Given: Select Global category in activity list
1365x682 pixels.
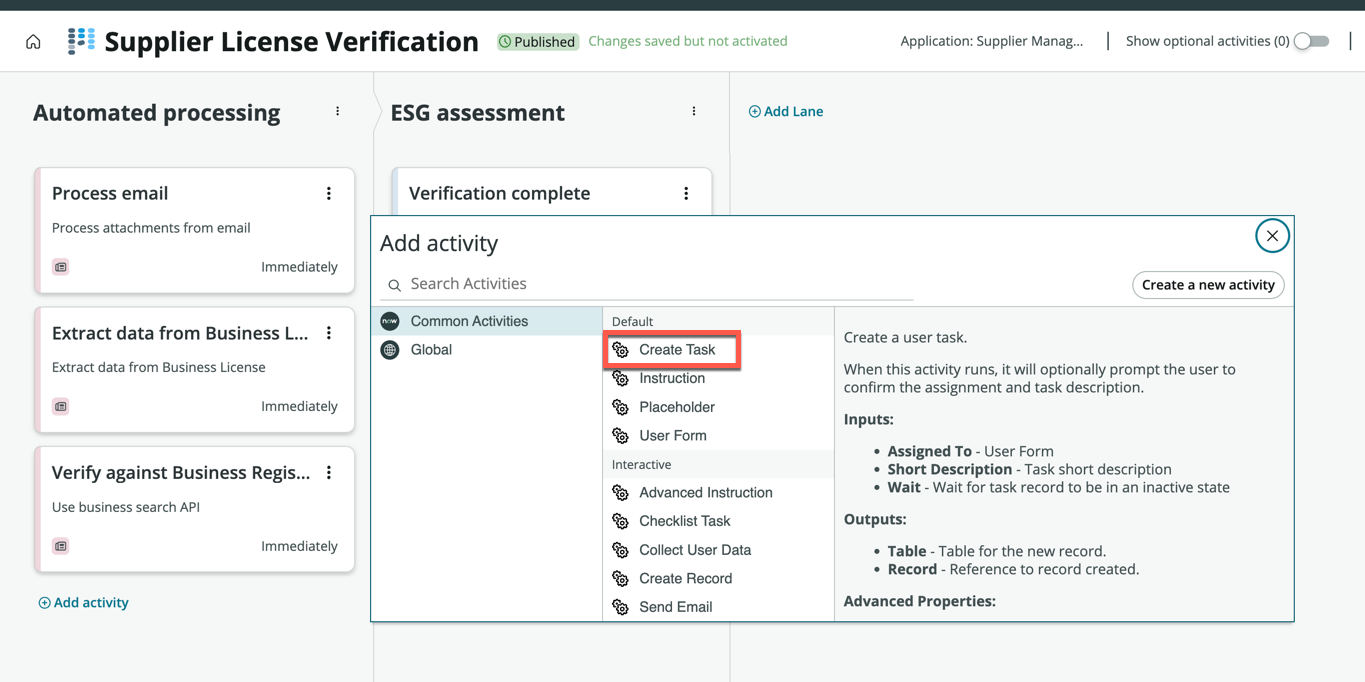Looking at the screenshot, I should (431, 350).
